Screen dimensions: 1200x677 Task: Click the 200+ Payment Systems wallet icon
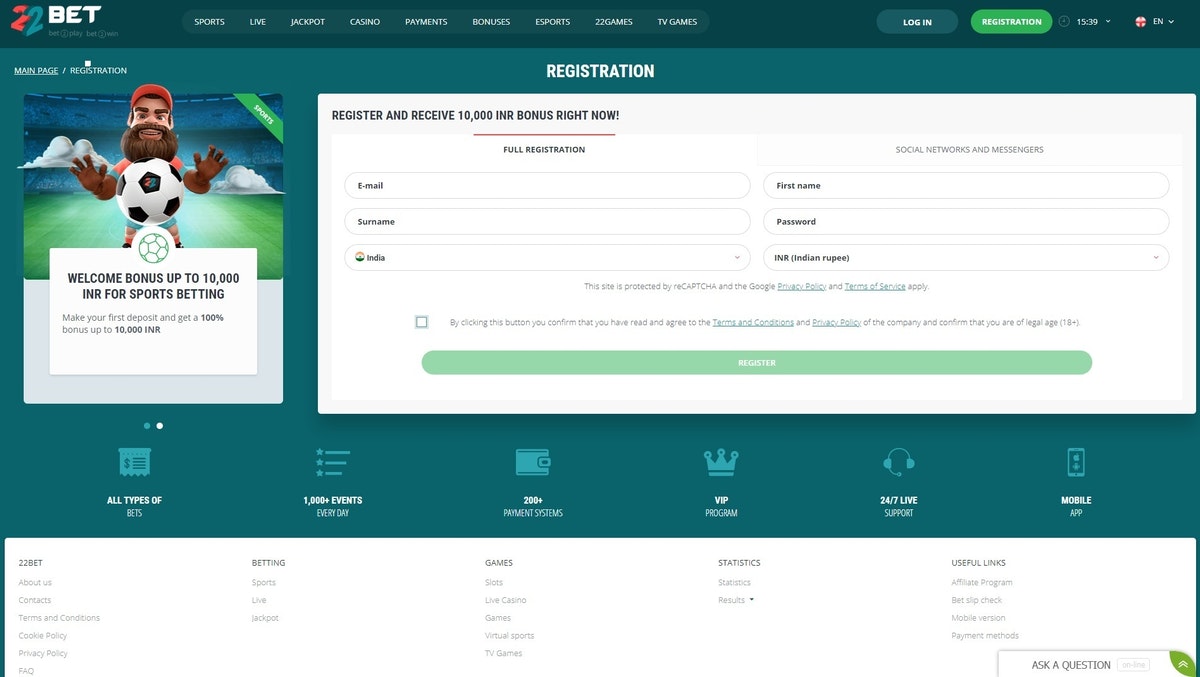tap(533, 462)
